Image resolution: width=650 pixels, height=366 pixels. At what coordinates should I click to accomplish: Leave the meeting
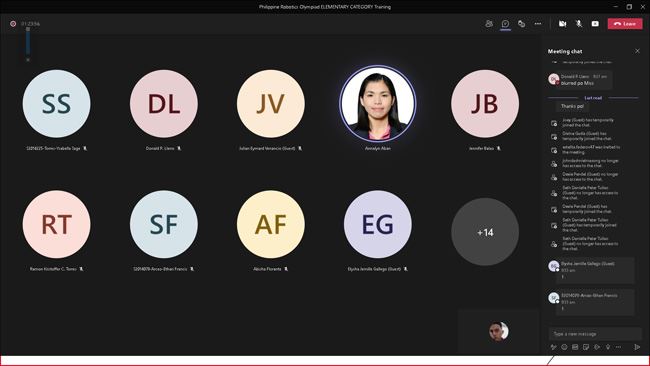[x=625, y=24]
